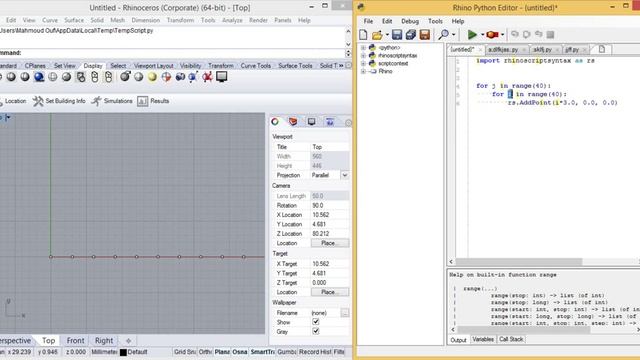Expand the <python> tree node
Image resolution: width=640 pixels, height=360 pixels.
[x=363, y=47]
